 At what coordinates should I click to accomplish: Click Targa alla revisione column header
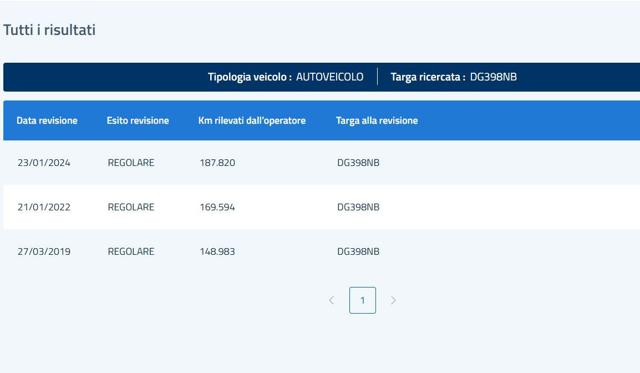pyautogui.click(x=377, y=121)
